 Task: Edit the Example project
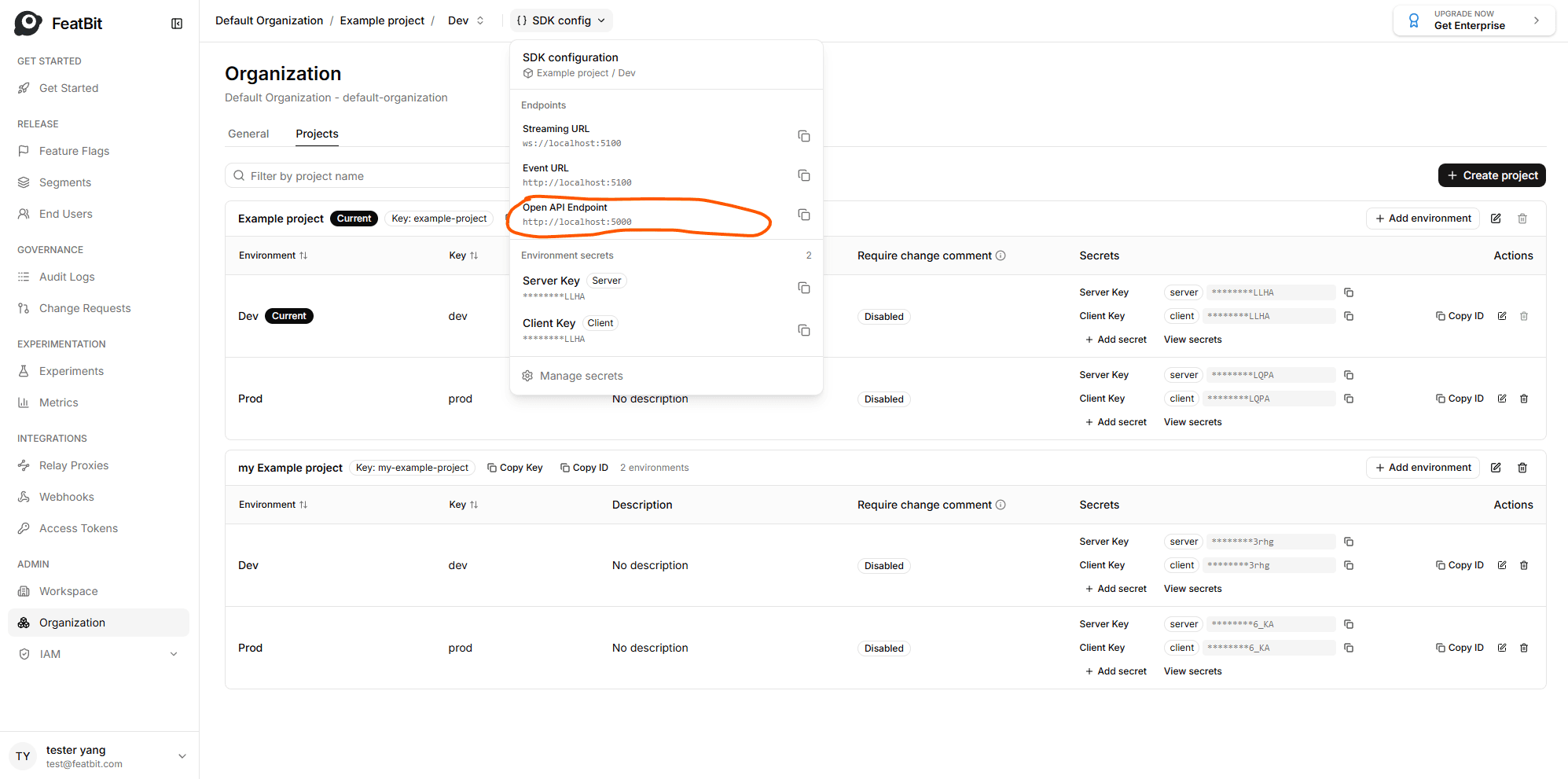coord(1496,219)
